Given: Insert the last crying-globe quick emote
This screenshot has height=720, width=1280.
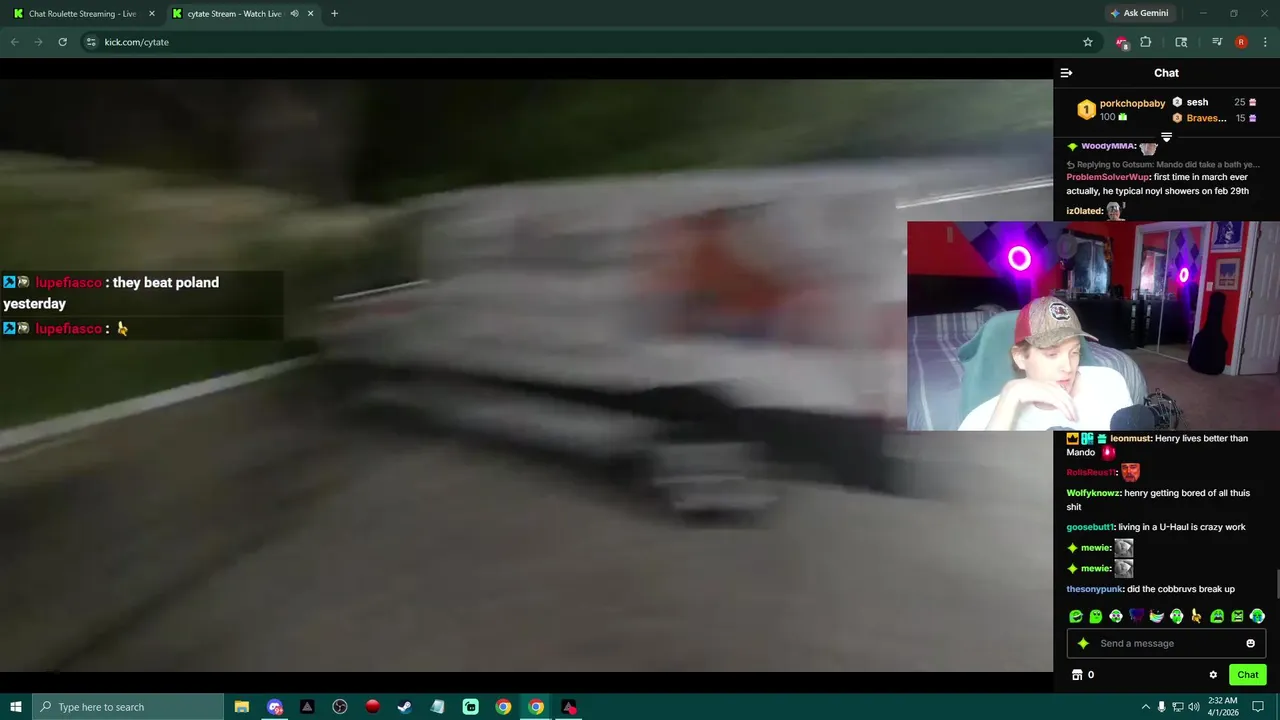Looking at the screenshot, I should click(x=1257, y=617).
